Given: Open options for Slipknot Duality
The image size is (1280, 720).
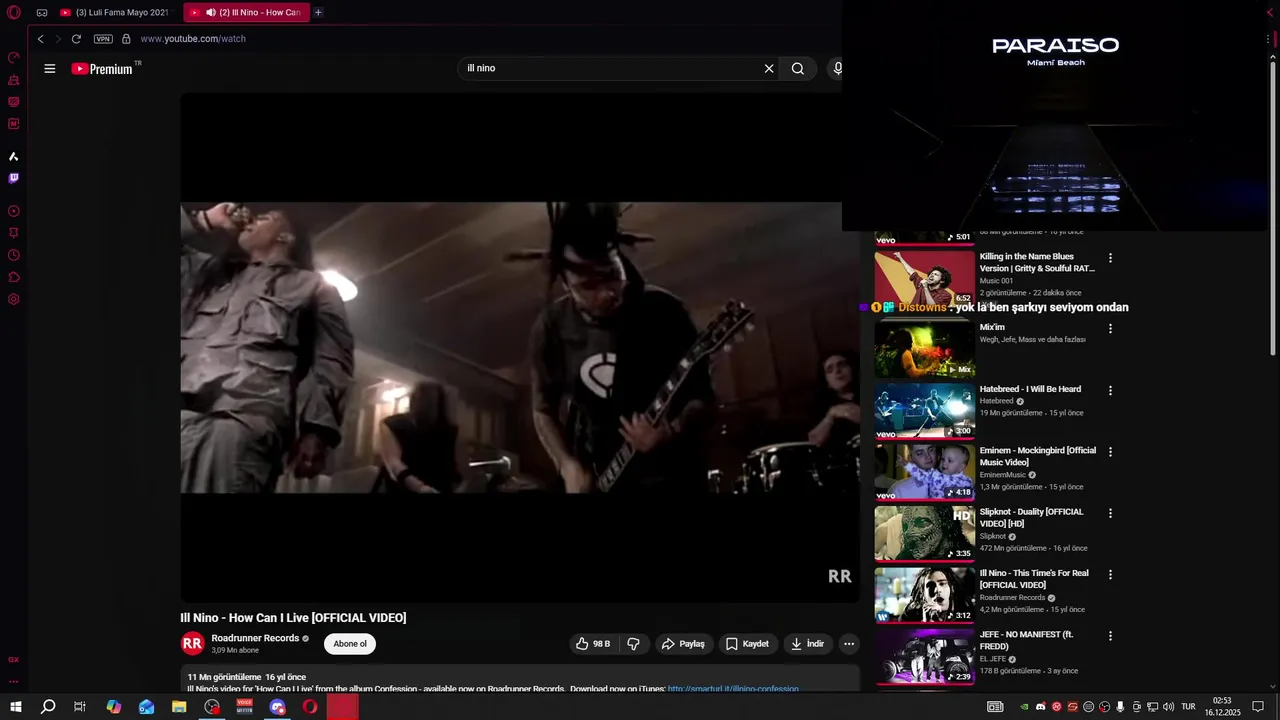Looking at the screenshot, I should (1110, 513).
